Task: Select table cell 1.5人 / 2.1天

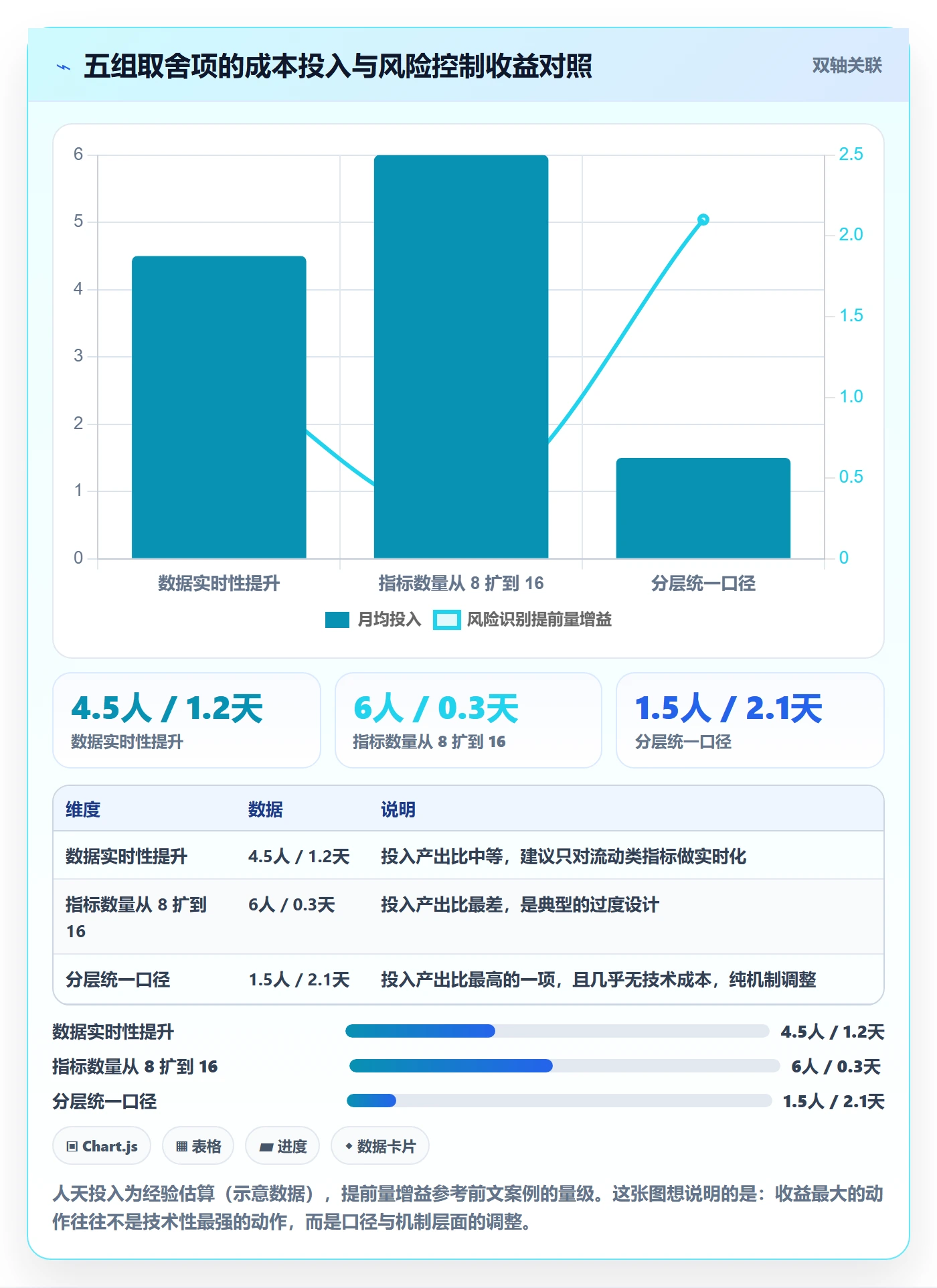Action: point(299,980)
